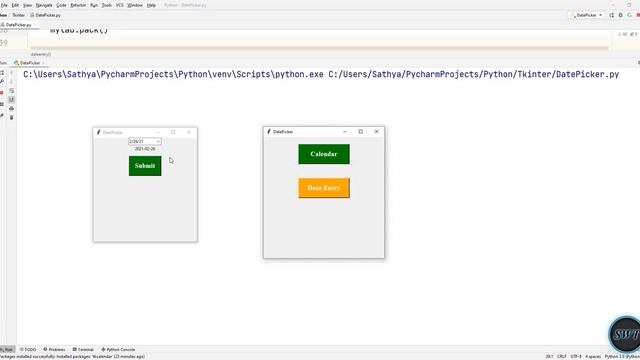Open the VCS menu
Viewport: 640px width, 360px height.
(120, 5)
